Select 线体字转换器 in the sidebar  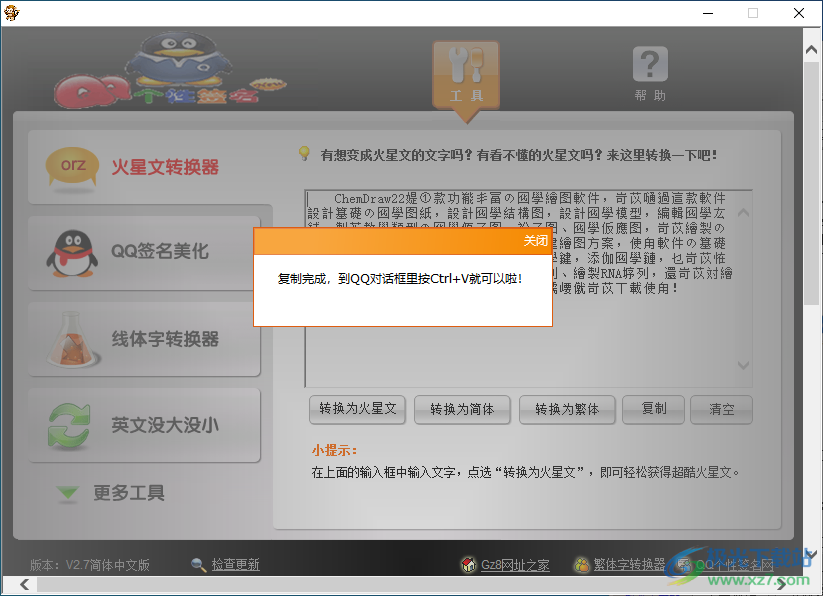(x=144, y=339)
